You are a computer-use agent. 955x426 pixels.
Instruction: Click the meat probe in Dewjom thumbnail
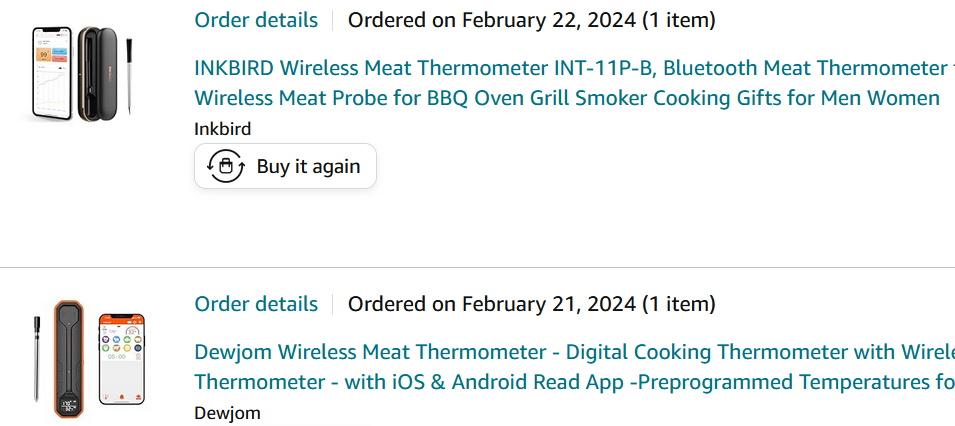pyautogui.click(x=37, y=358)
